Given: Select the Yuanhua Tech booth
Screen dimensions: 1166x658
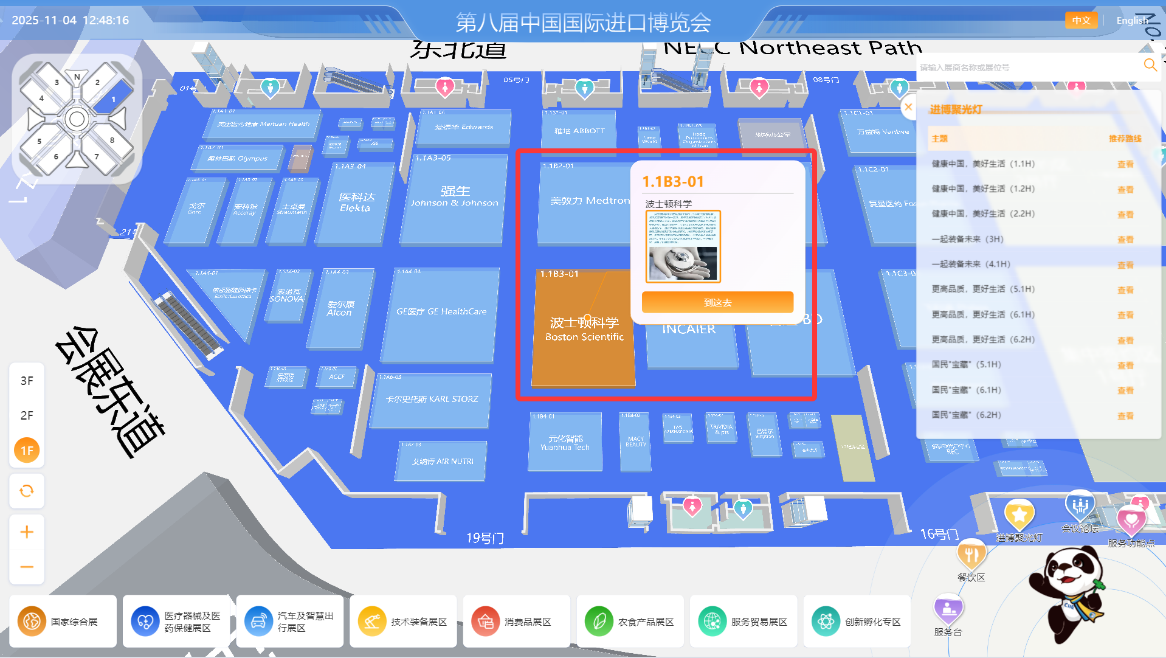Looking at the screenshot, I should coord(564,442).
